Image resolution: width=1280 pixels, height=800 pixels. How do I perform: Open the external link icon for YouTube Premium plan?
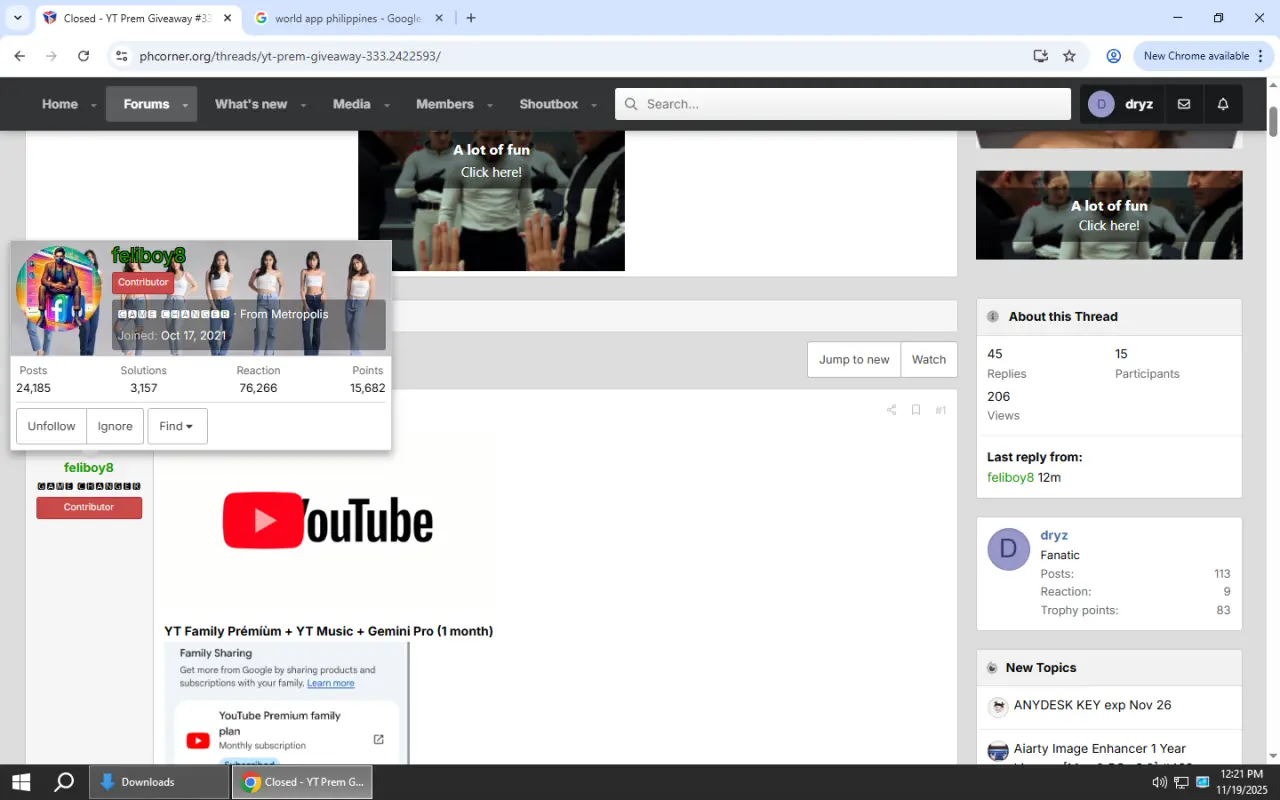click(x=378, y=739)
